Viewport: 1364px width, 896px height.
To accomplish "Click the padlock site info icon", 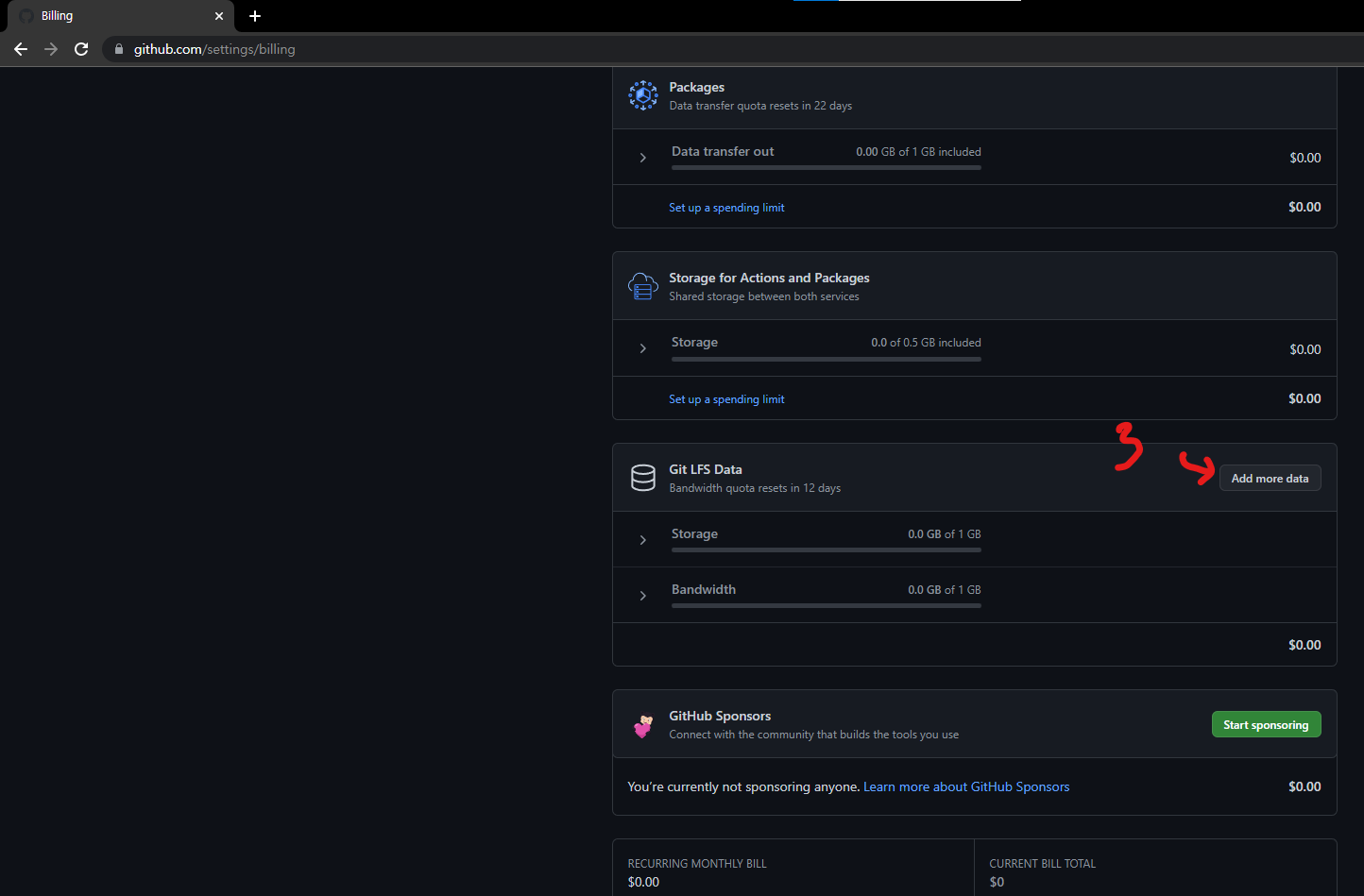I will point(119,49).
